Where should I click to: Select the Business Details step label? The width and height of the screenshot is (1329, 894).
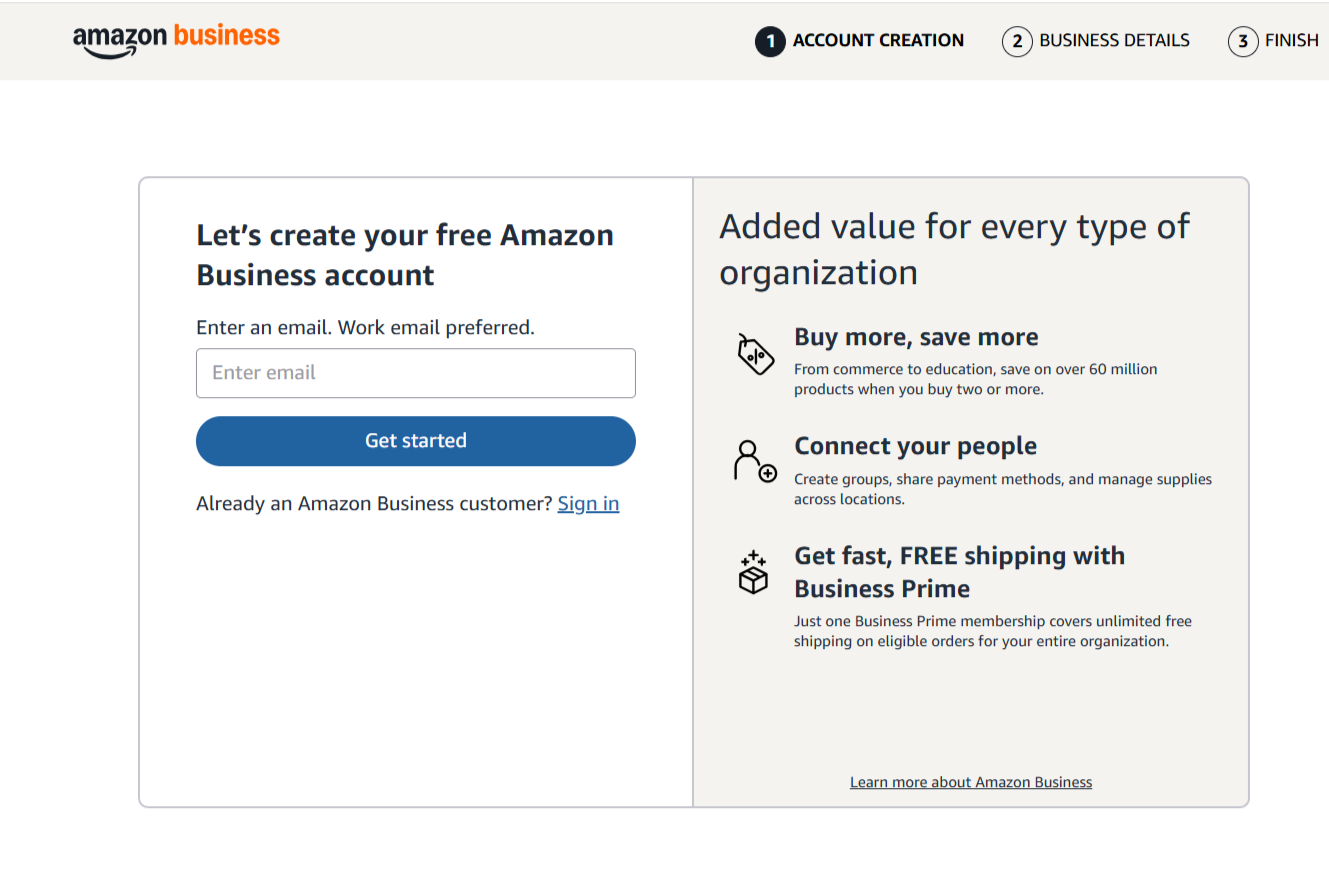(x=1114, y=41)
